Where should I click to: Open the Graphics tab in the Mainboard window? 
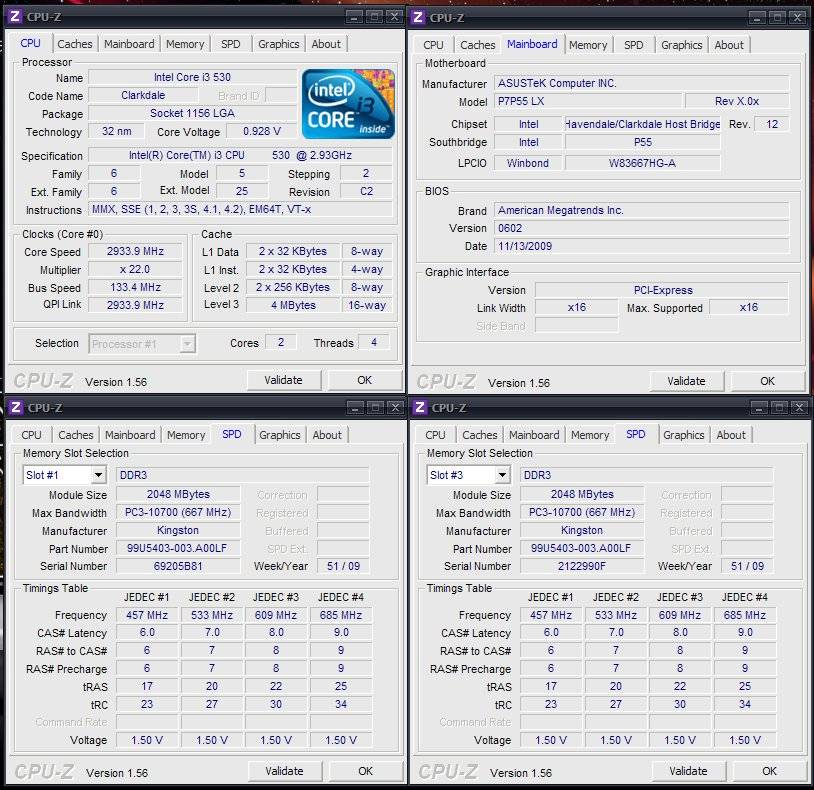coord(681,45)
